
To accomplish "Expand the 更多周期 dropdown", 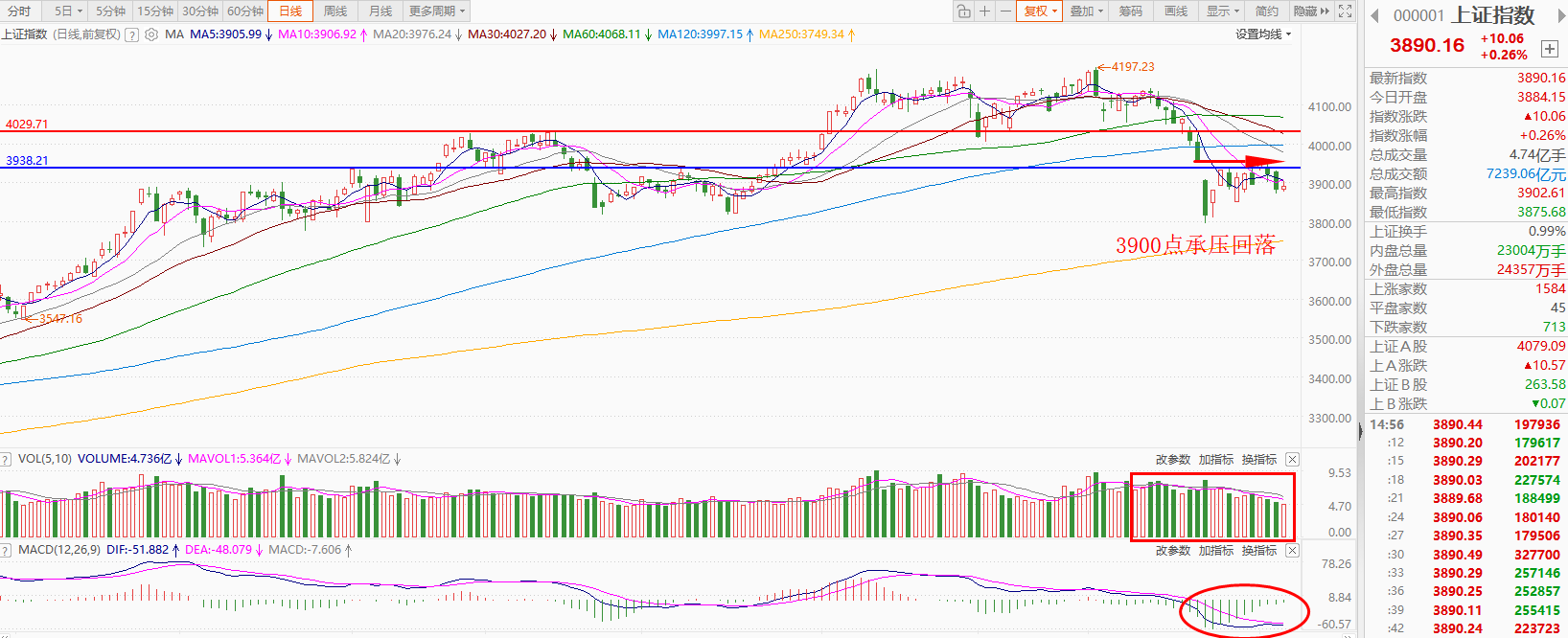I will pyautogui.click(x=436, y=11).
